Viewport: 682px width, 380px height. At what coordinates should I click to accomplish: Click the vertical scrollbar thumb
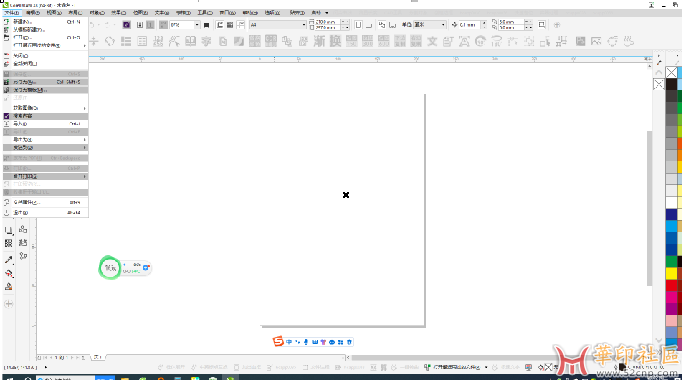(x=649, y=208)
